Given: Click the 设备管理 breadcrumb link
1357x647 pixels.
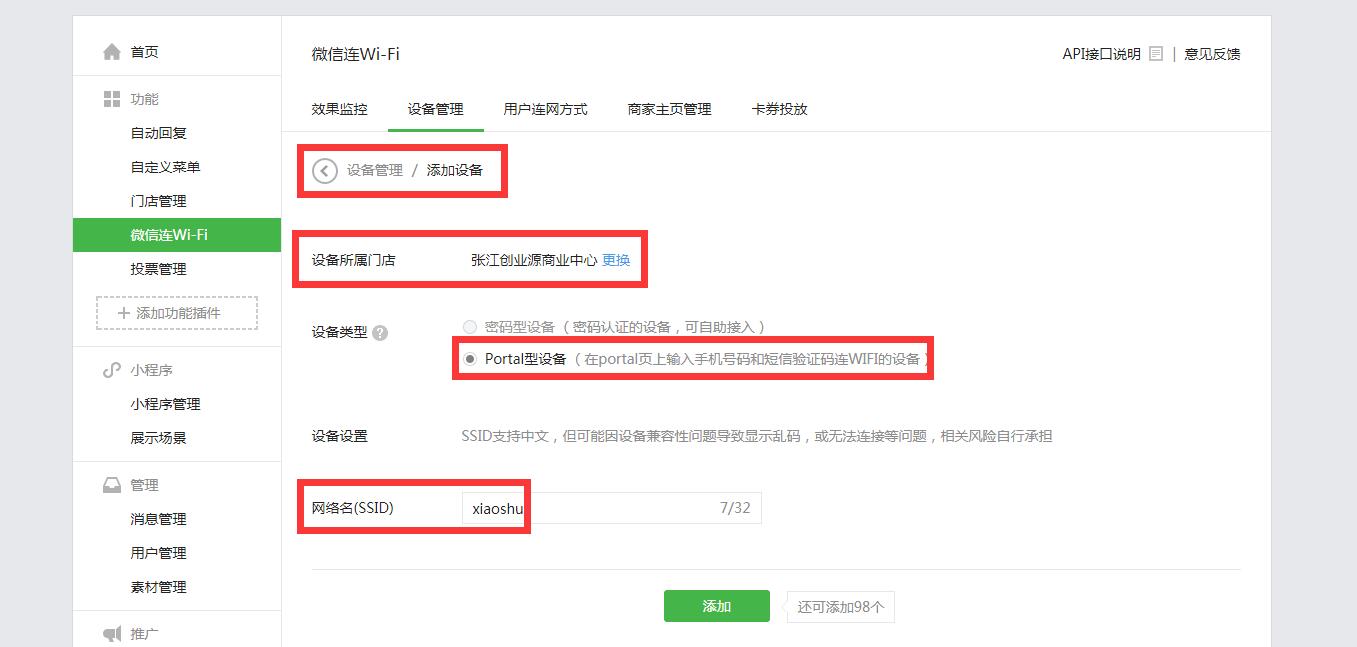Looking at the screenshot, I should tap(375, 170).
